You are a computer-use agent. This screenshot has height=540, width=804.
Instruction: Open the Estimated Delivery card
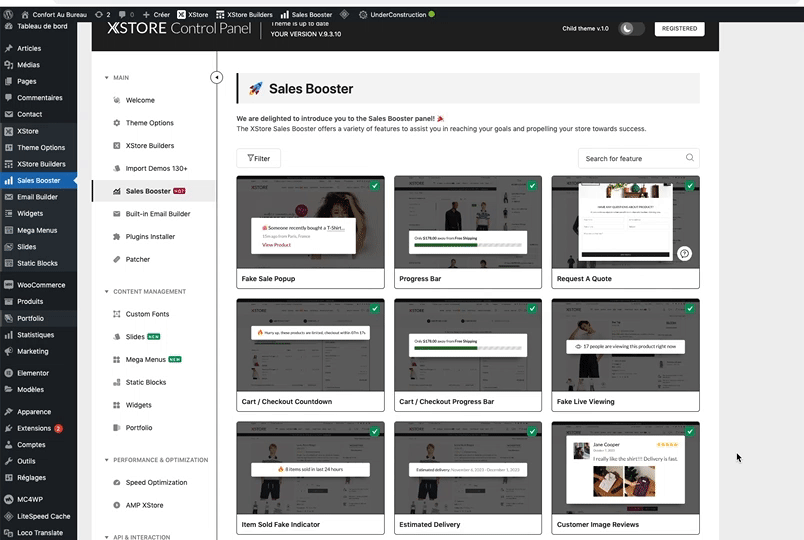tap(468, 478)
